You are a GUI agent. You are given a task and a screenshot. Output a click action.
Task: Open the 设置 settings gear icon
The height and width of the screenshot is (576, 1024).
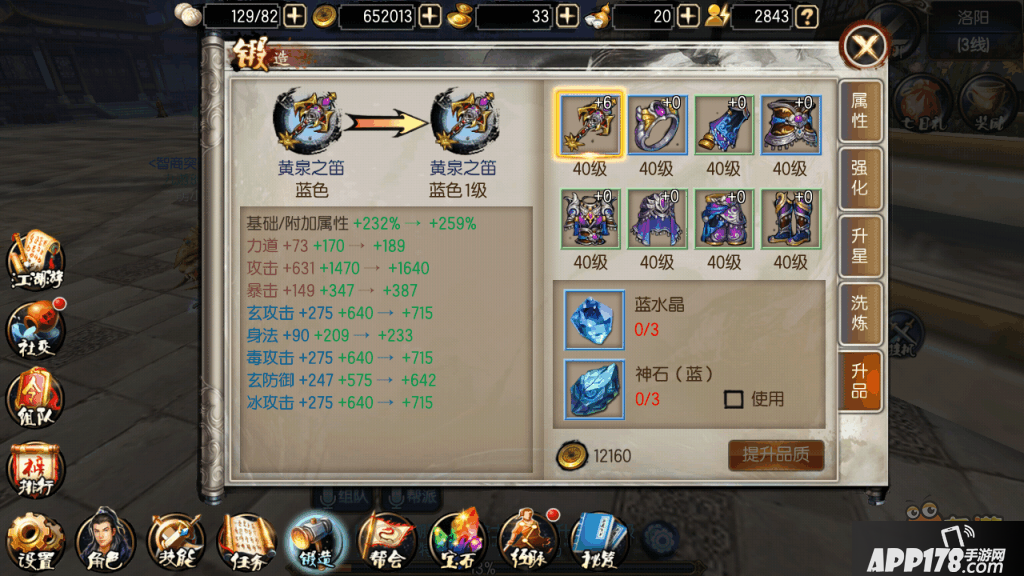point(35,541)
